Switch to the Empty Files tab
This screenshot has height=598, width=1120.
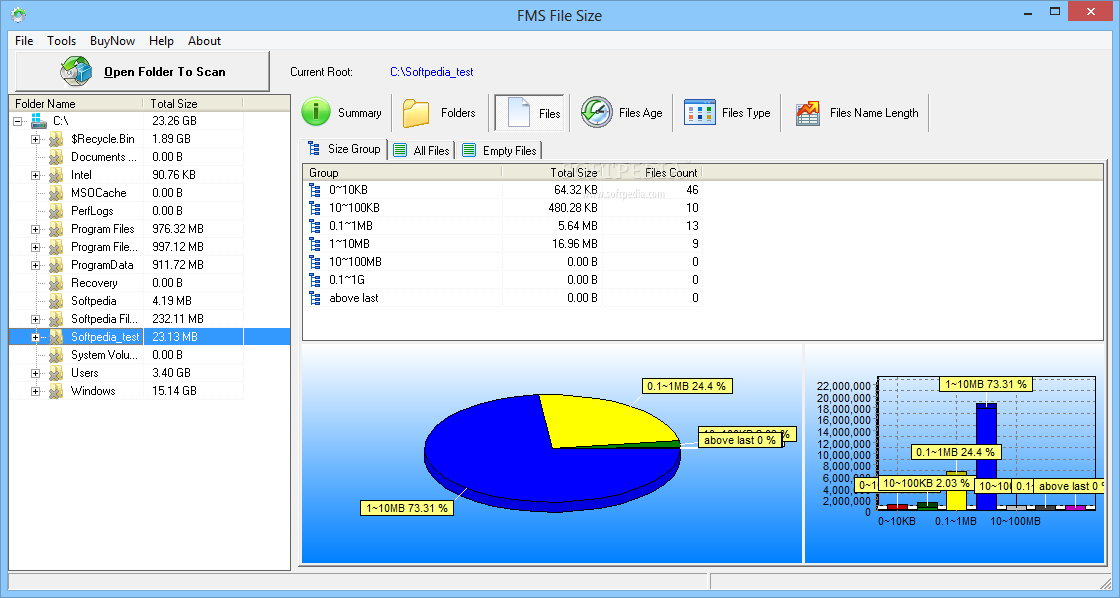[x=500, y=150]
